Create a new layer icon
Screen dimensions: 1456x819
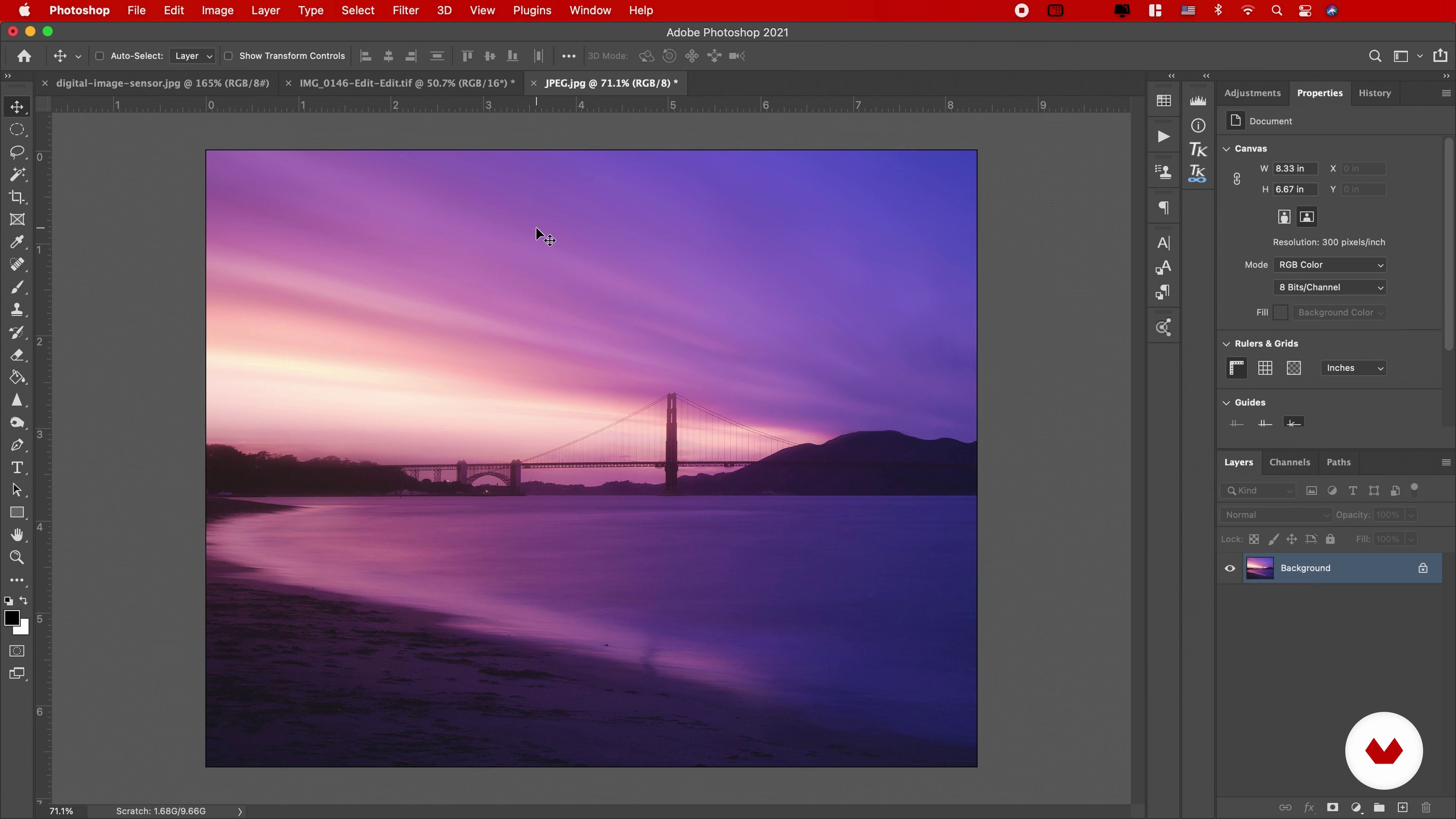click(1402, 807)
